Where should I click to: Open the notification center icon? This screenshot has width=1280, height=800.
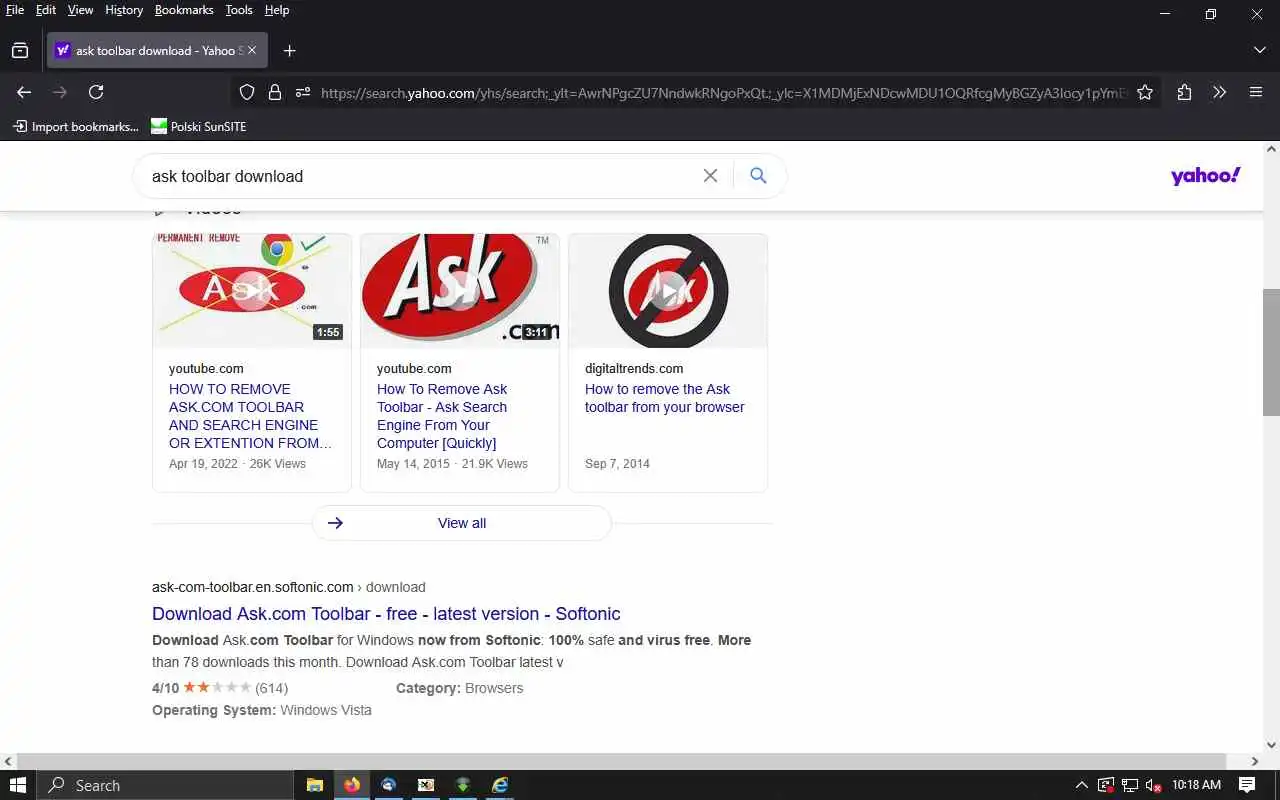tap(1247, 785)
